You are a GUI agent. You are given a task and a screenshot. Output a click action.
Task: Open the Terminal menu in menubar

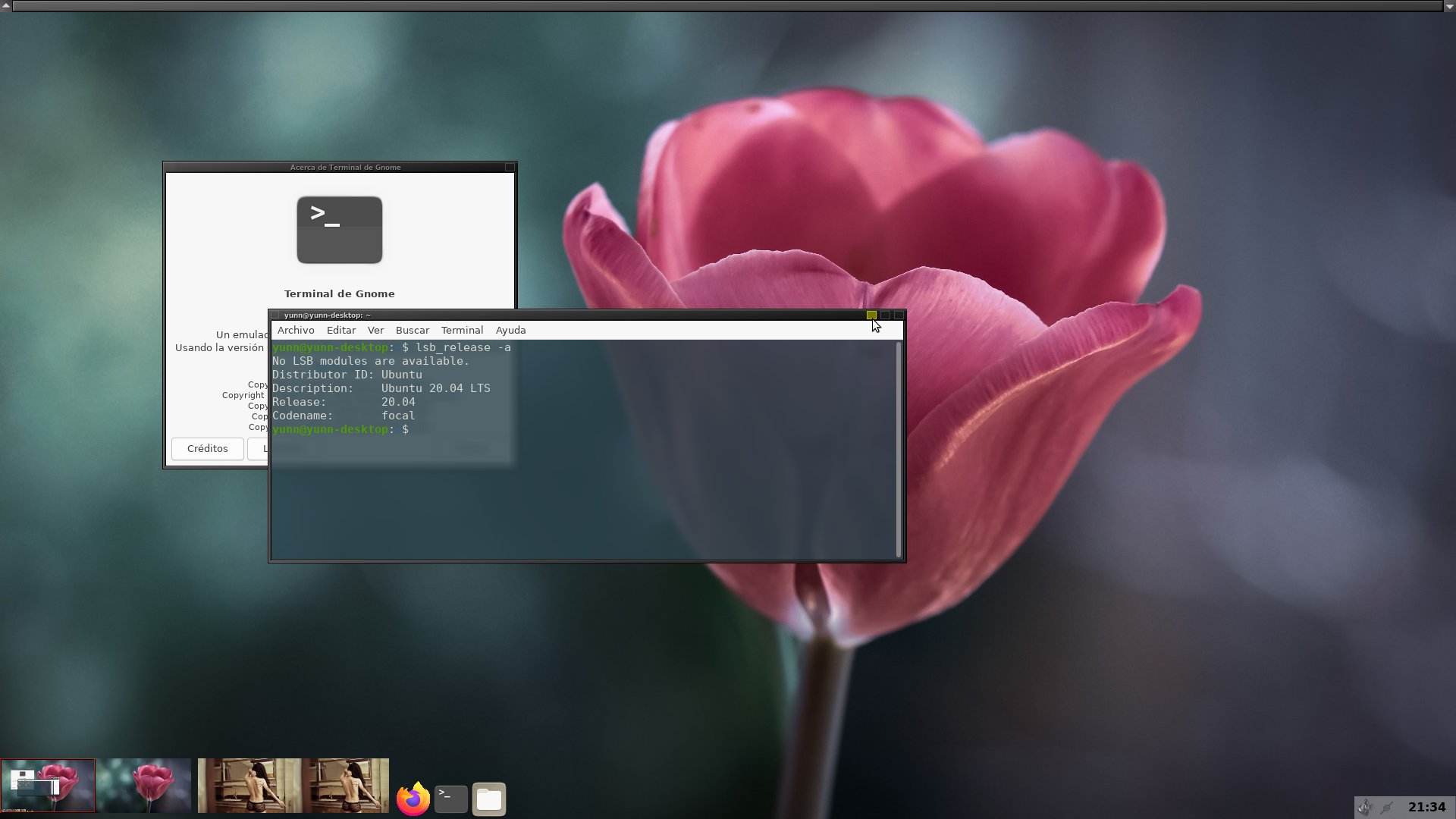[x=462, y=331]
